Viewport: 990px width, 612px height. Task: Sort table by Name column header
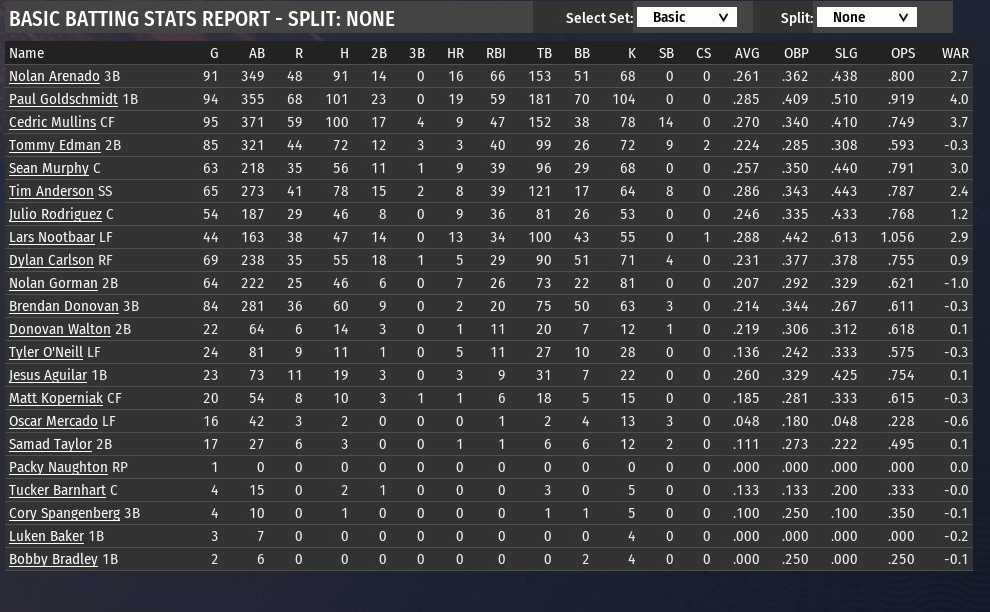tap(27, 54)
